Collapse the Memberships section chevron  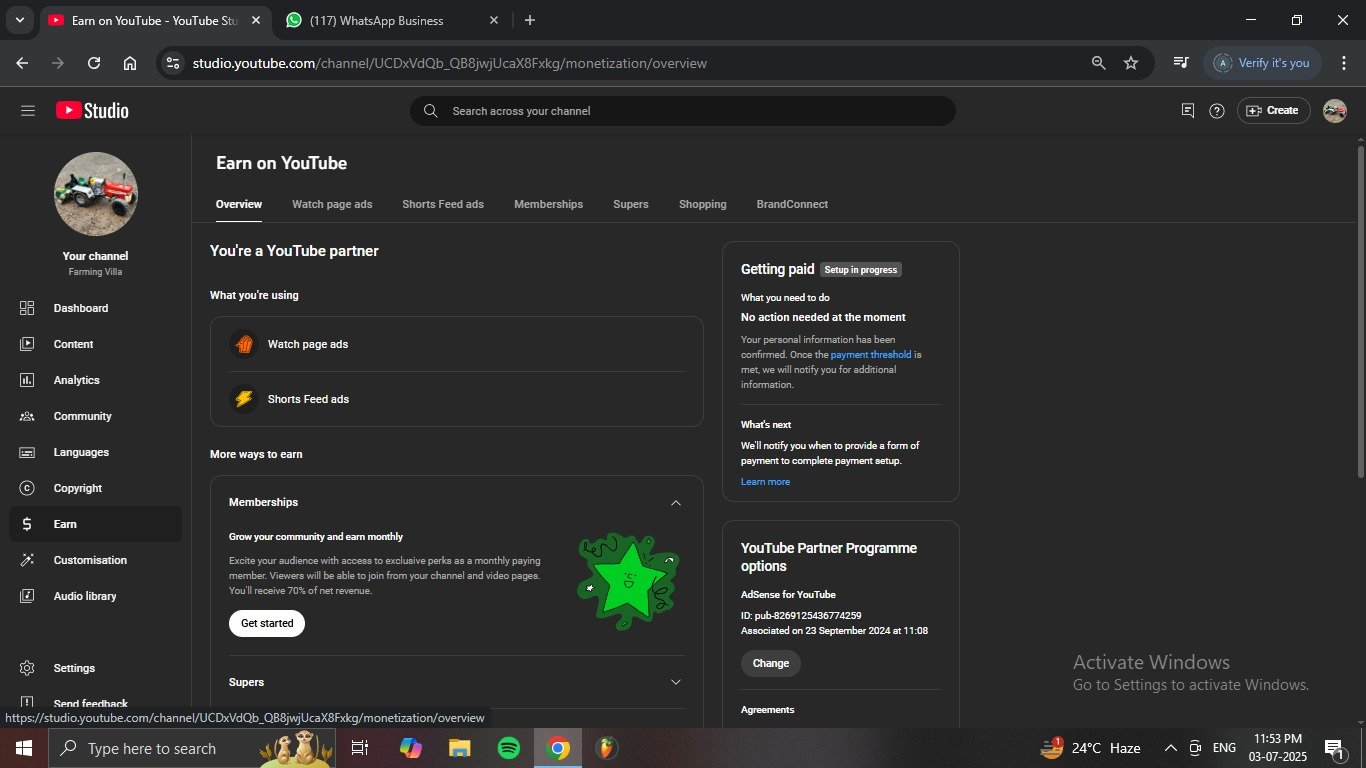click(676, 503)
